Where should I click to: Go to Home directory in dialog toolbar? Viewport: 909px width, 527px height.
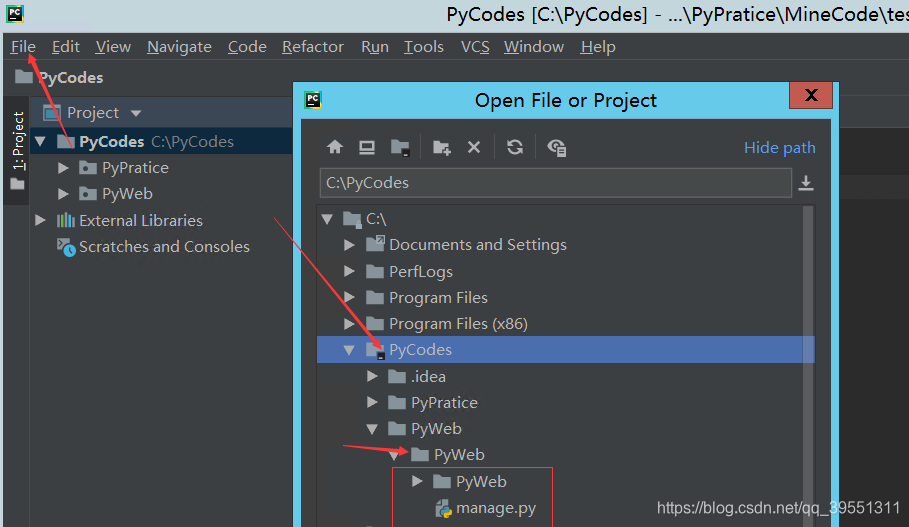pyautogui.click(x=334, y=147)
